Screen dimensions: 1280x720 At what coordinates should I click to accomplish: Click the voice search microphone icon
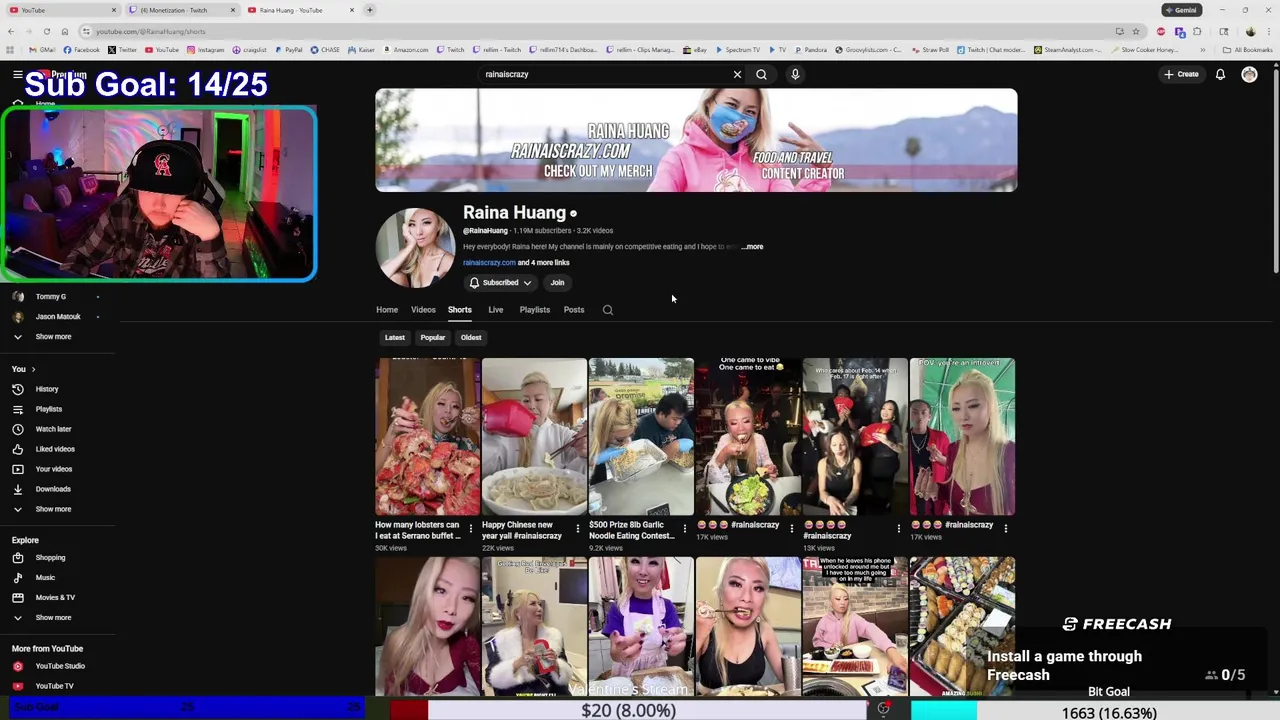pyautogui.click(x=795, y=74)
